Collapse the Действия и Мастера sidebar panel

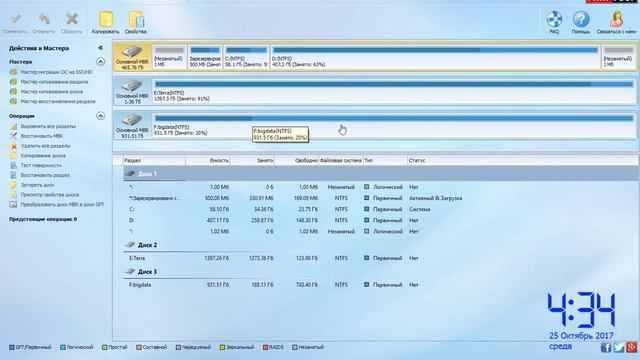click(x=100, y=48)
